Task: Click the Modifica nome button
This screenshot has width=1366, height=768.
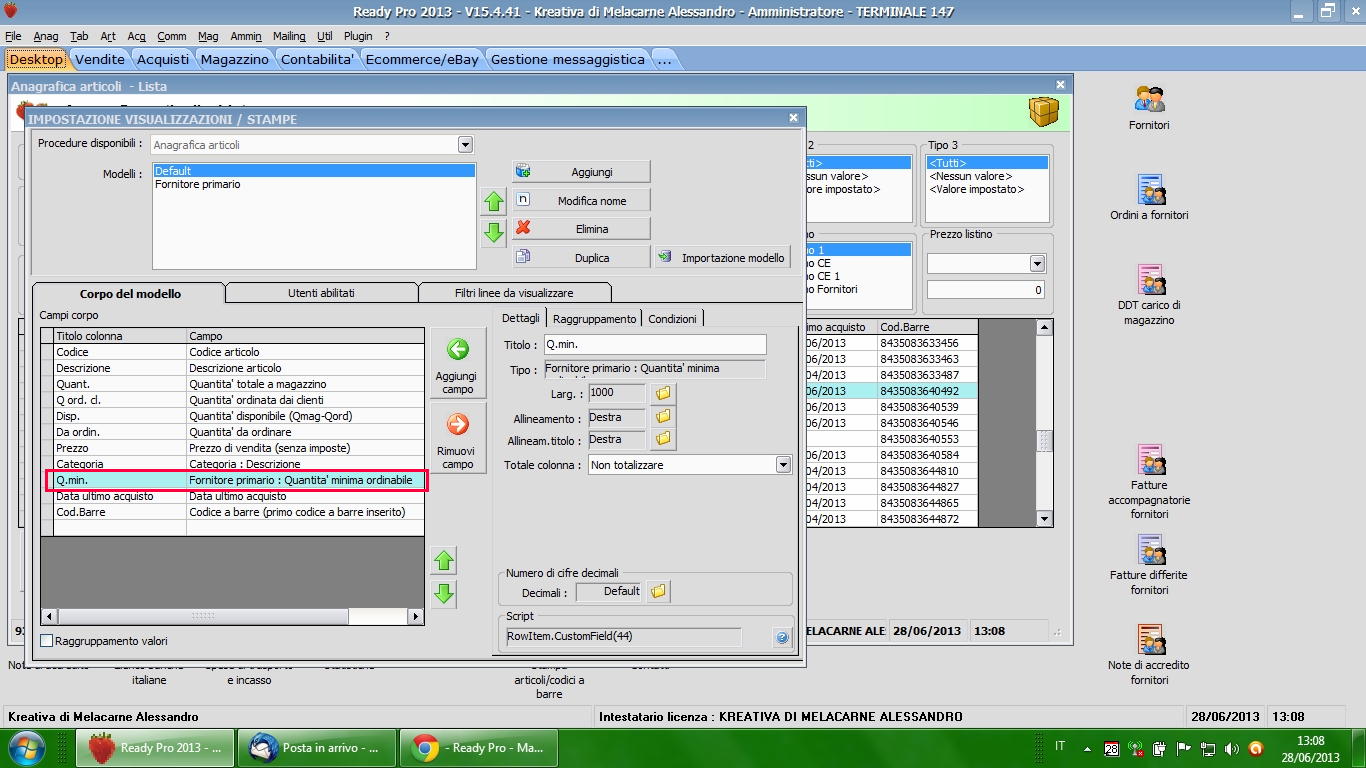Action: [582, 201]
